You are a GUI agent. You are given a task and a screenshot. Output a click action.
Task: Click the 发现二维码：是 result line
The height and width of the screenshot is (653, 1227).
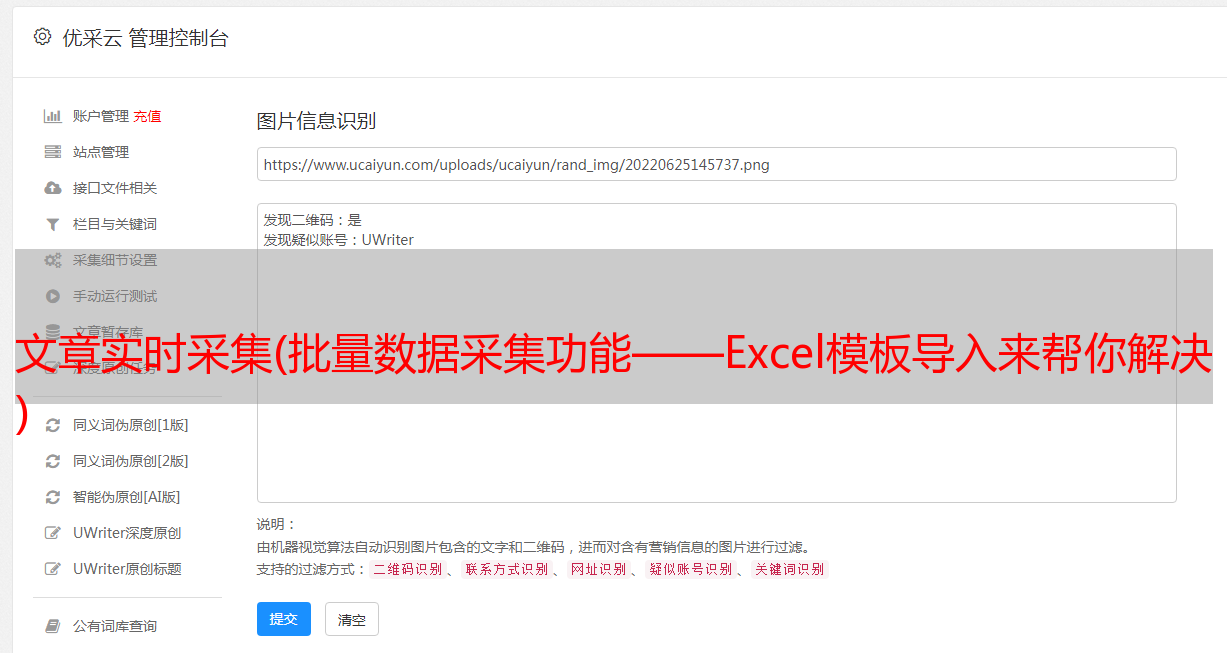(x=313, y=220)
